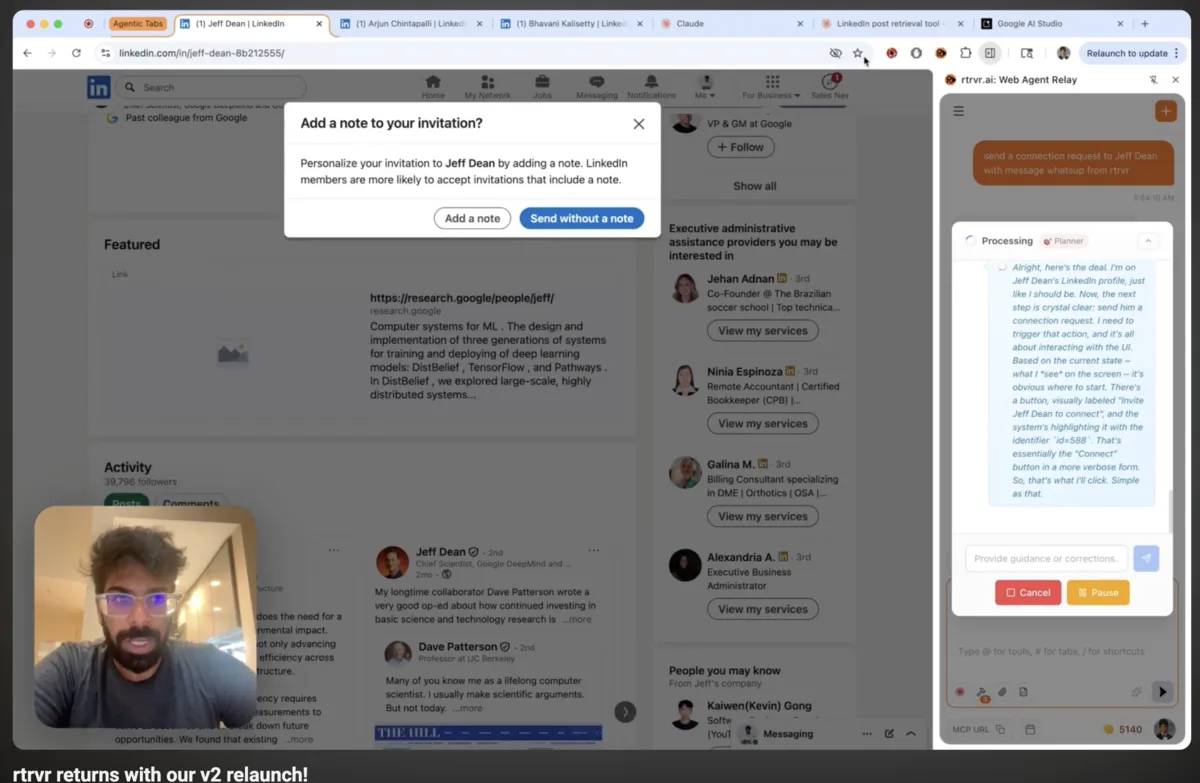Focus Provide guidance or corrections field
This screenshot has width=1200, height=783.
point(1046,559)
